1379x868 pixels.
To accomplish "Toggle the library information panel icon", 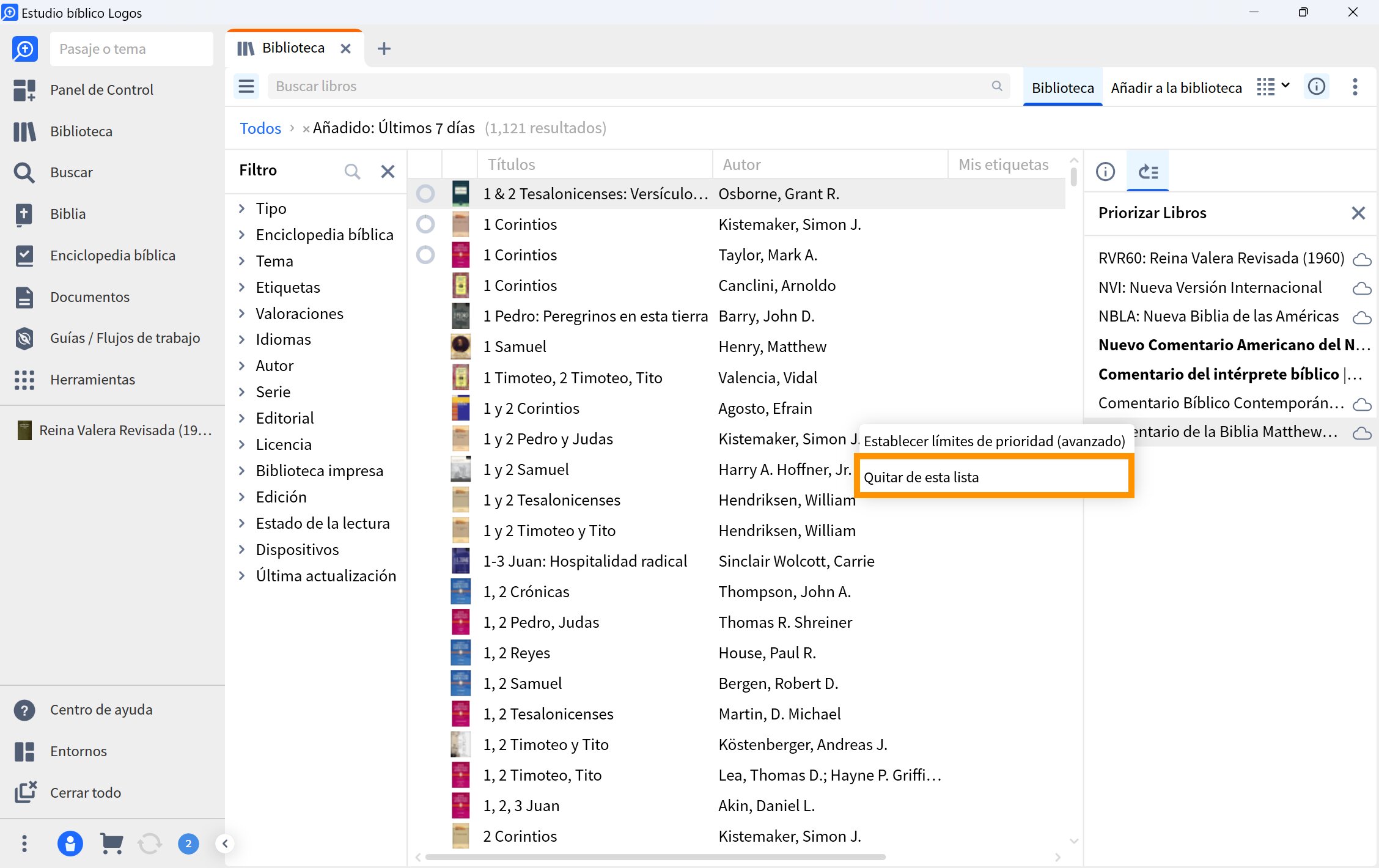I will coord(1317,86).
